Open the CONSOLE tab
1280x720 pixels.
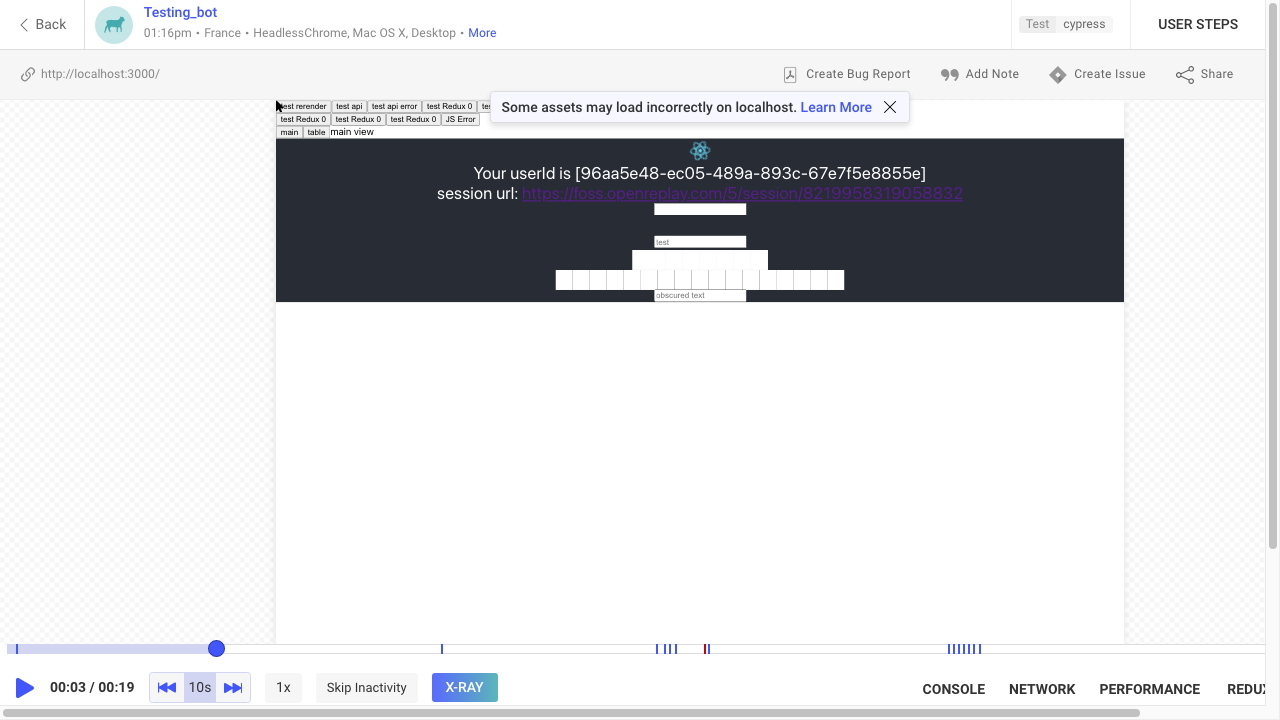pos(953,689)
